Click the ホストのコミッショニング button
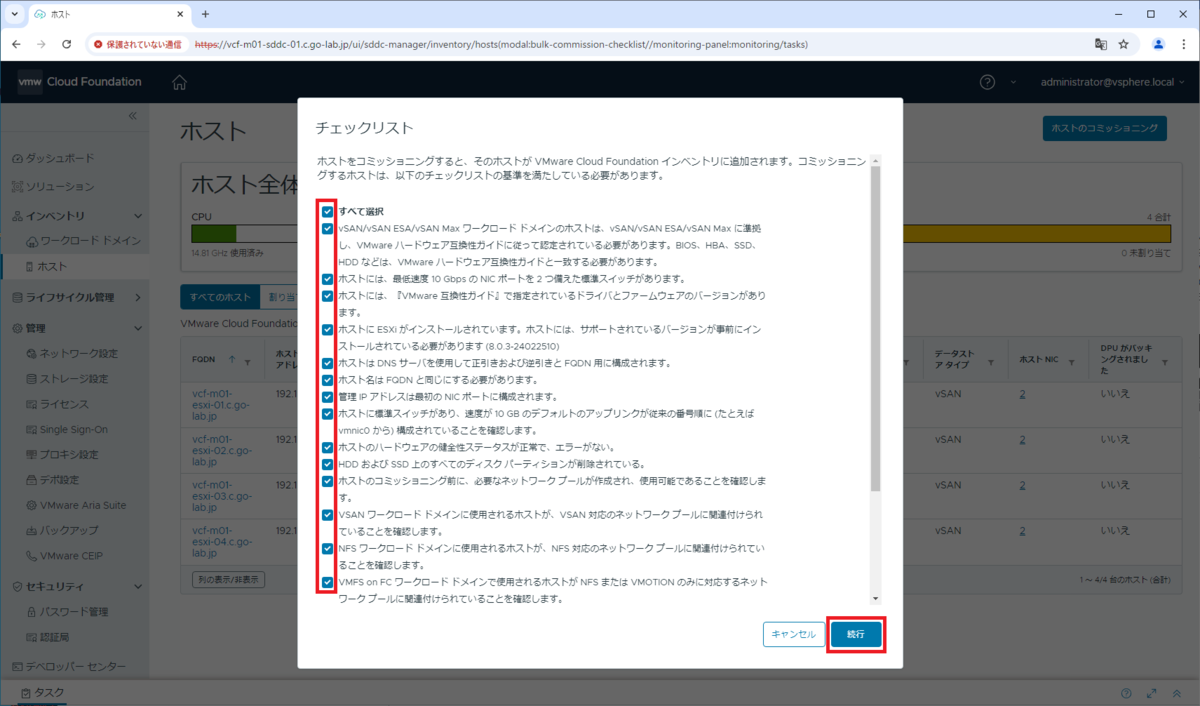Viewport: 1200px width, 706px height. coord(1104,128)
